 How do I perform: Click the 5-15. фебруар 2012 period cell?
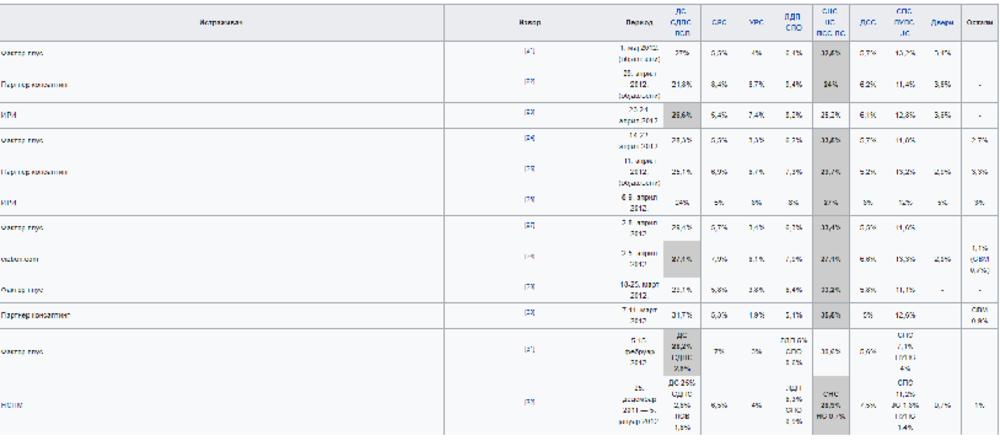[x=637, y=350]
